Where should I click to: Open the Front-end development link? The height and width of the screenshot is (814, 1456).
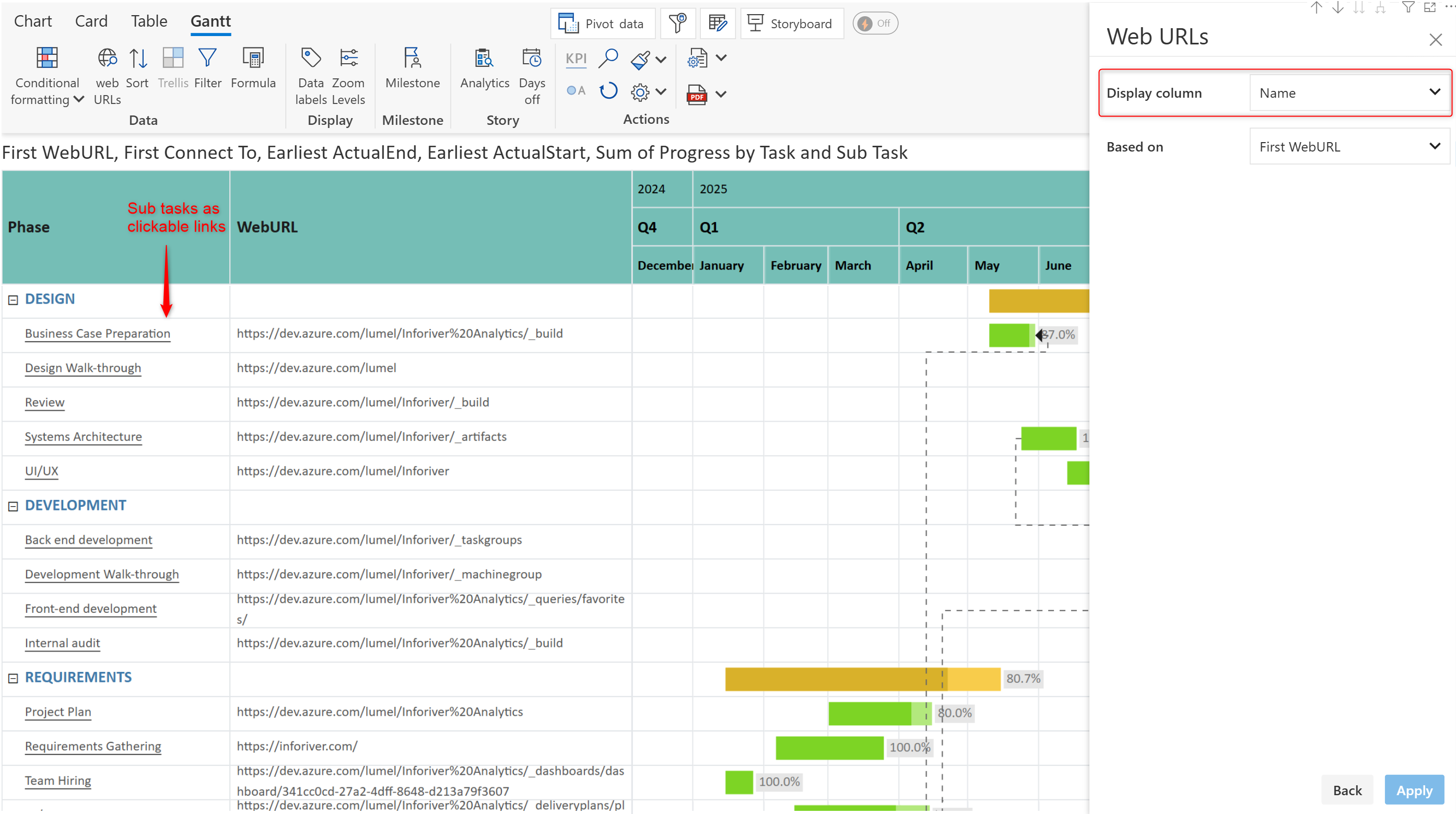[90, 608]
